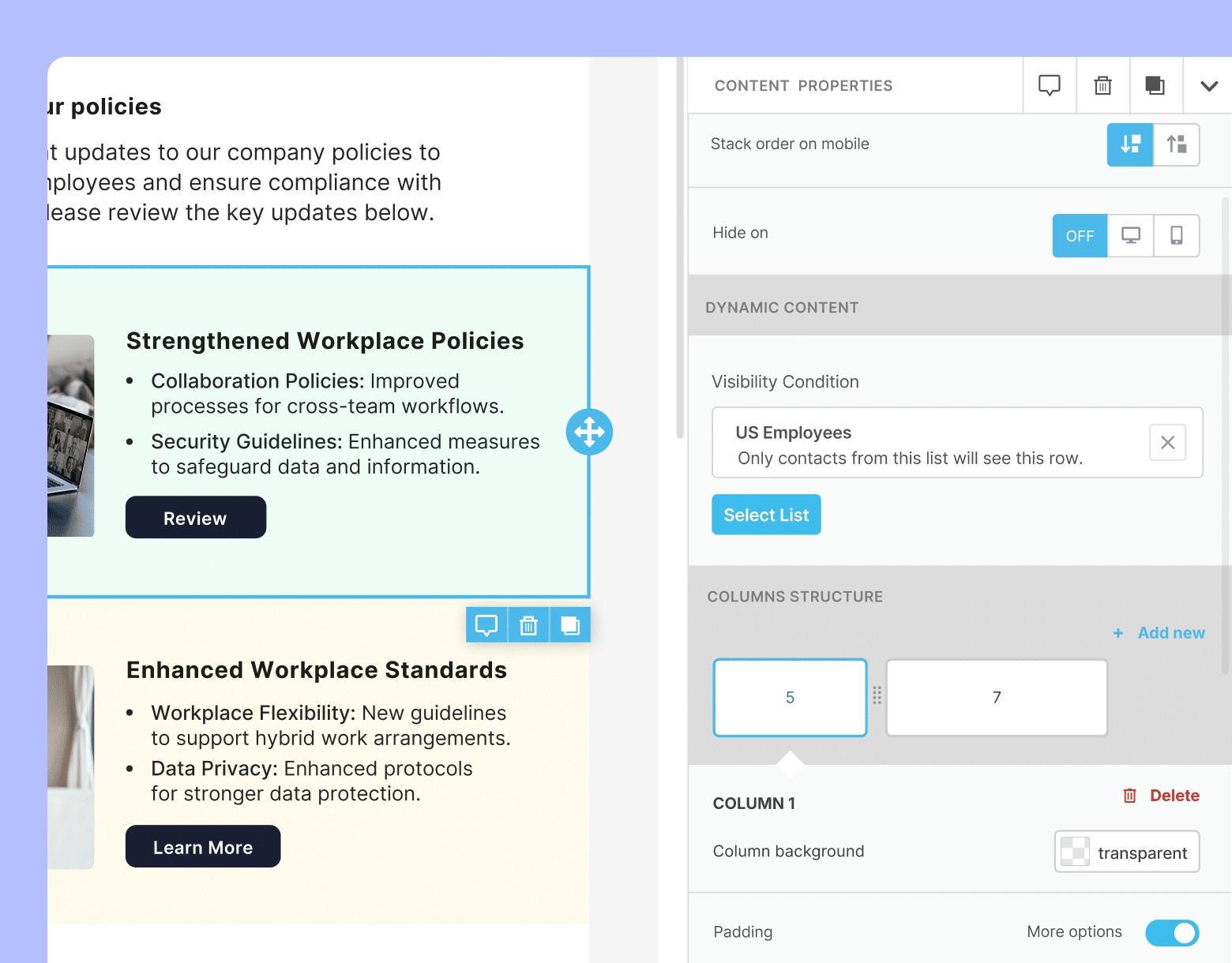Hide the row on desktop devices
The width and height of the screenshot is (1232, 963).
coord(1131,236)
